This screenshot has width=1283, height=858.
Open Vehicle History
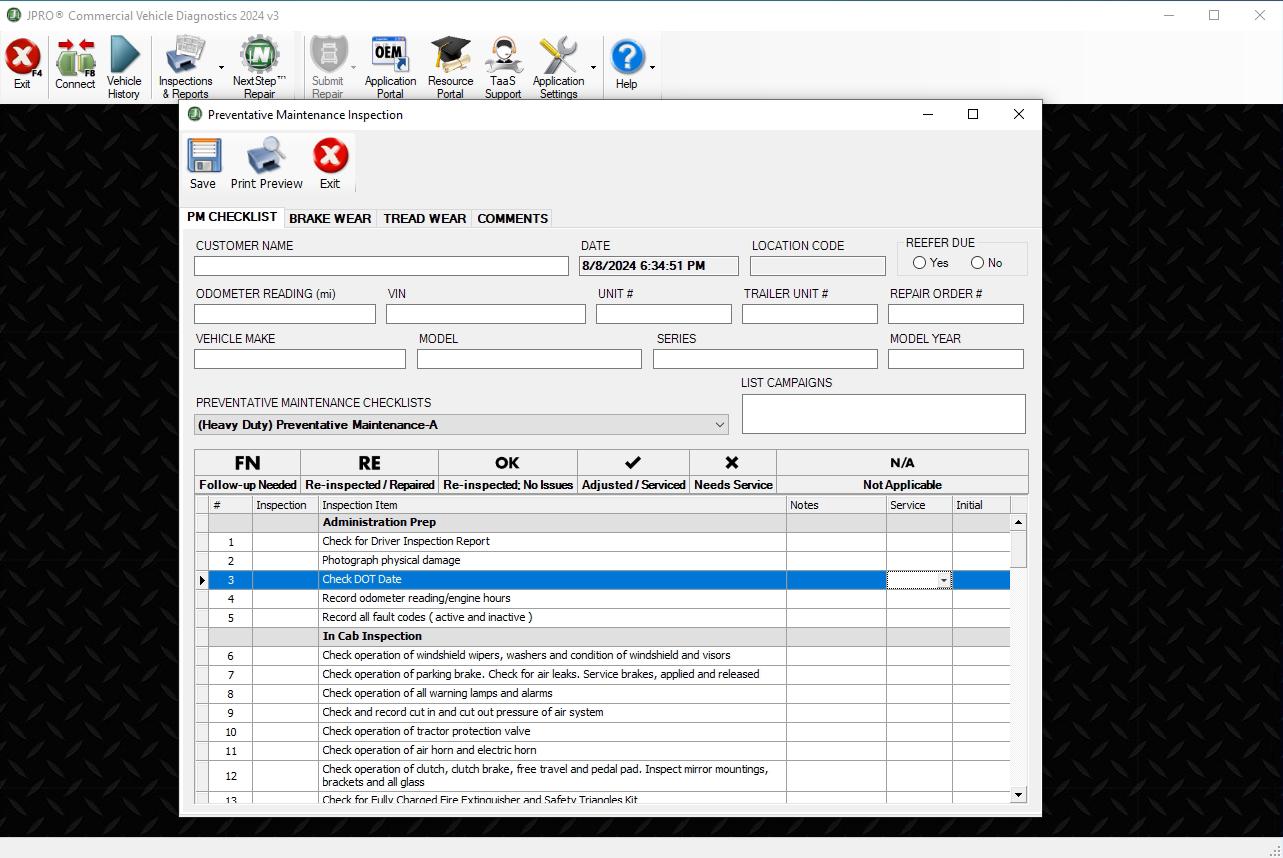(x=123, y=63)
